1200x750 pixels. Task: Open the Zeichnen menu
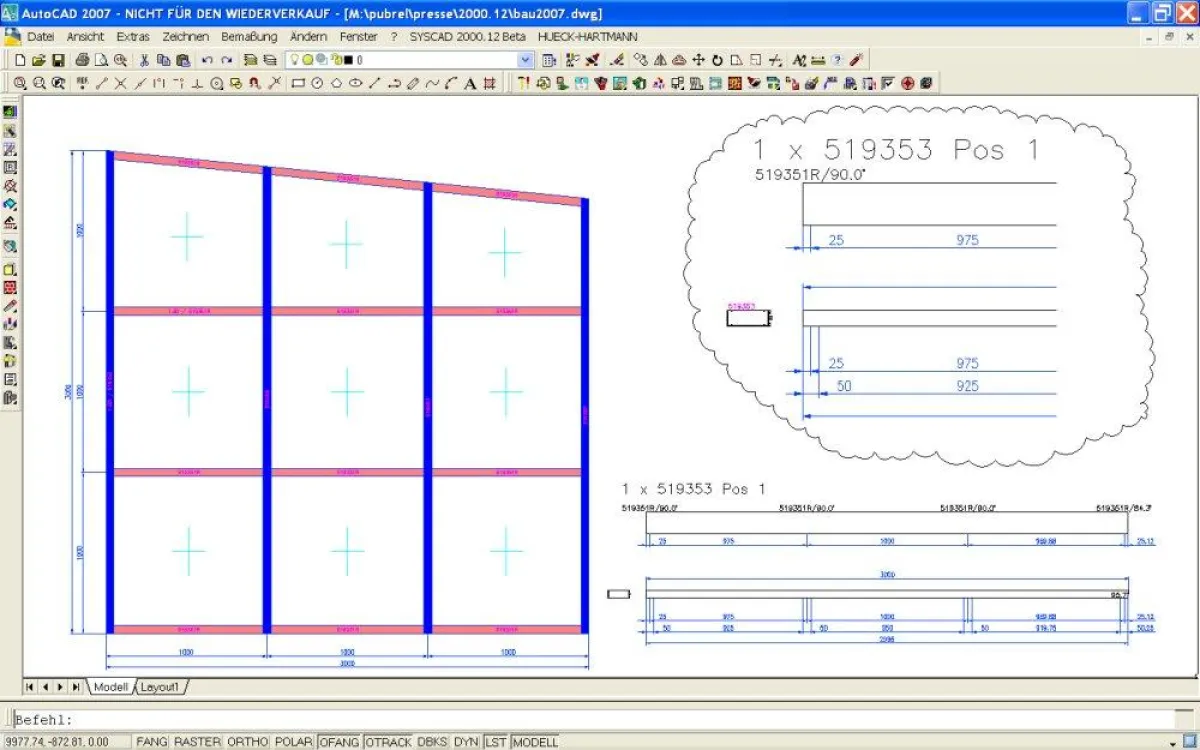185,36
